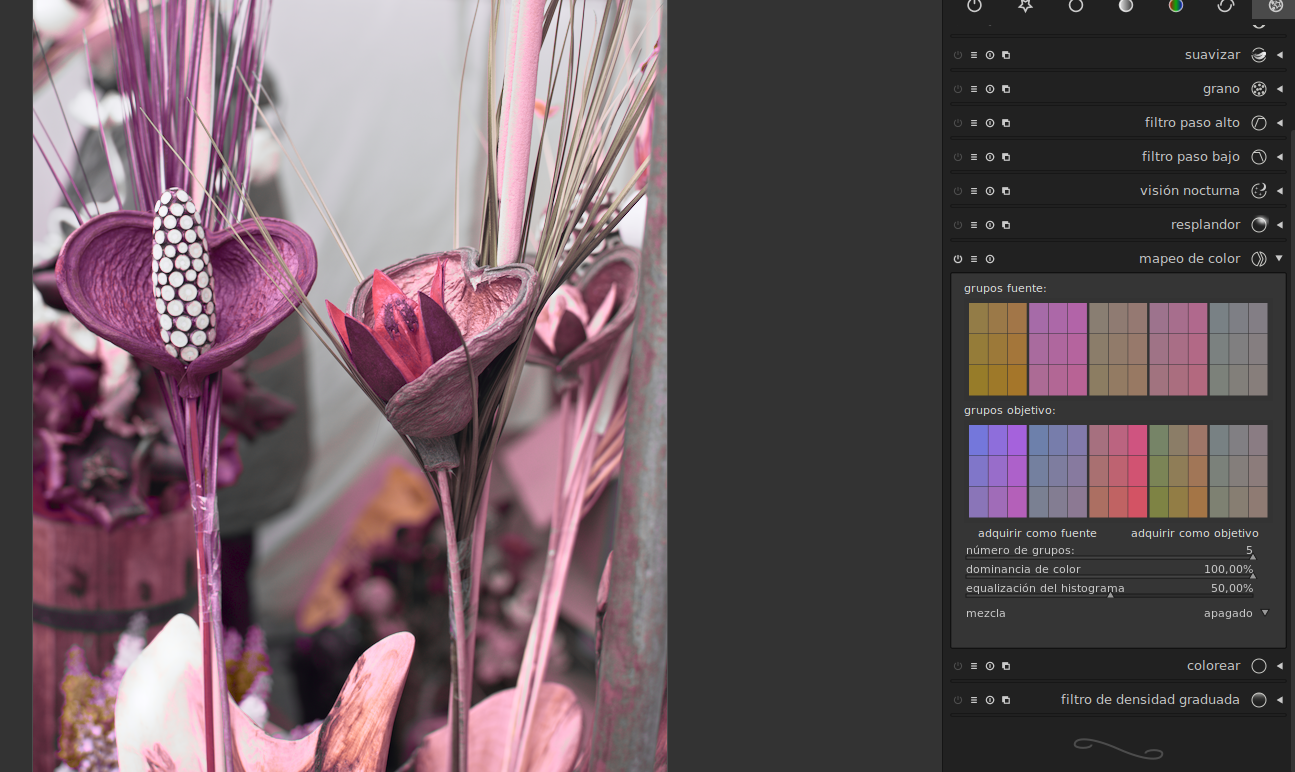
Task: Click the violet-blue target group swatch
Action: click(x=998, y=471)
